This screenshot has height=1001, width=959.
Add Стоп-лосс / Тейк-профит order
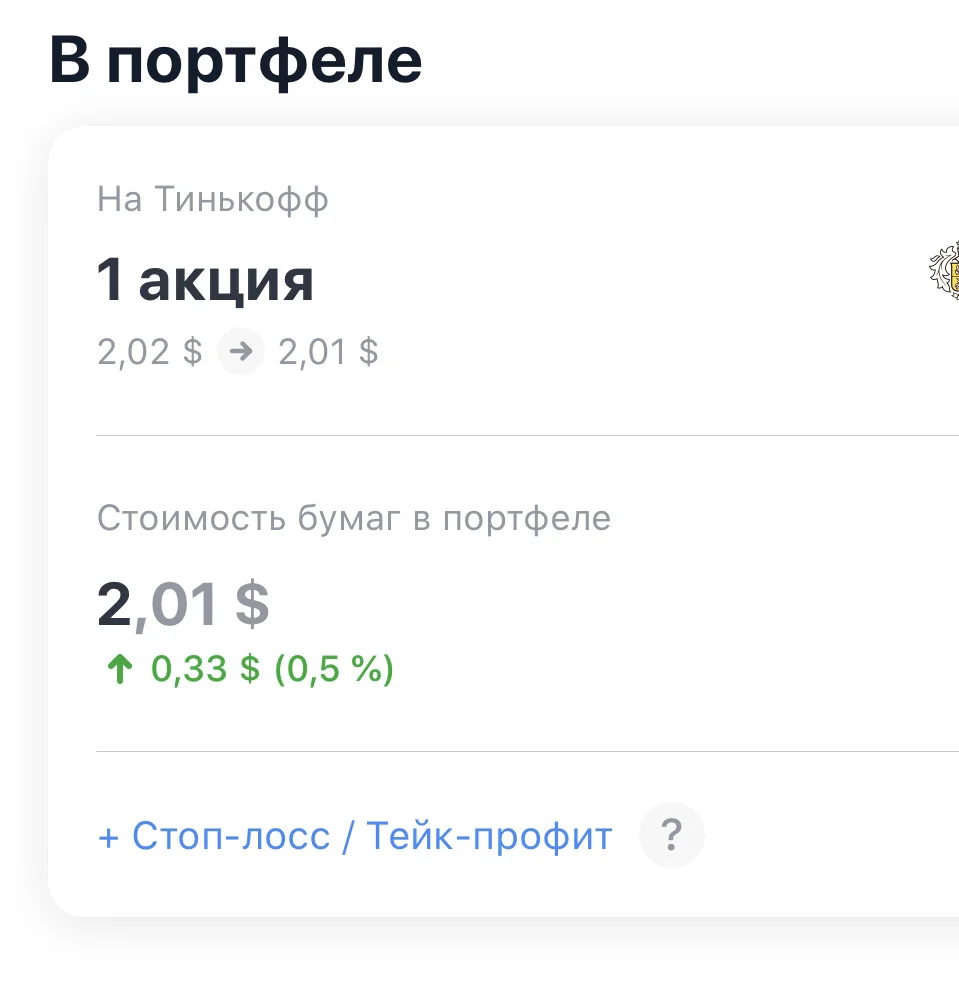(355, 836)
